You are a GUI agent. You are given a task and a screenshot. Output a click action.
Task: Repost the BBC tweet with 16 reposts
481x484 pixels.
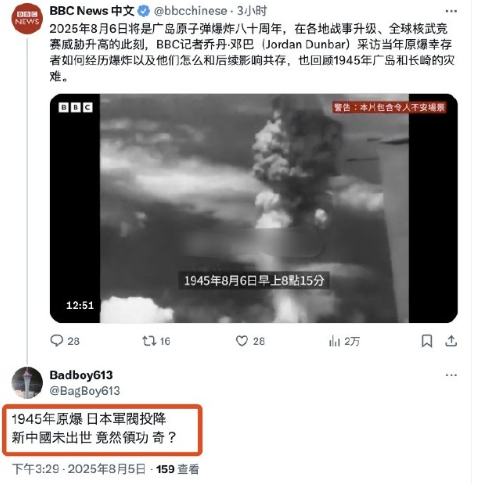click(x=149, y=341)
